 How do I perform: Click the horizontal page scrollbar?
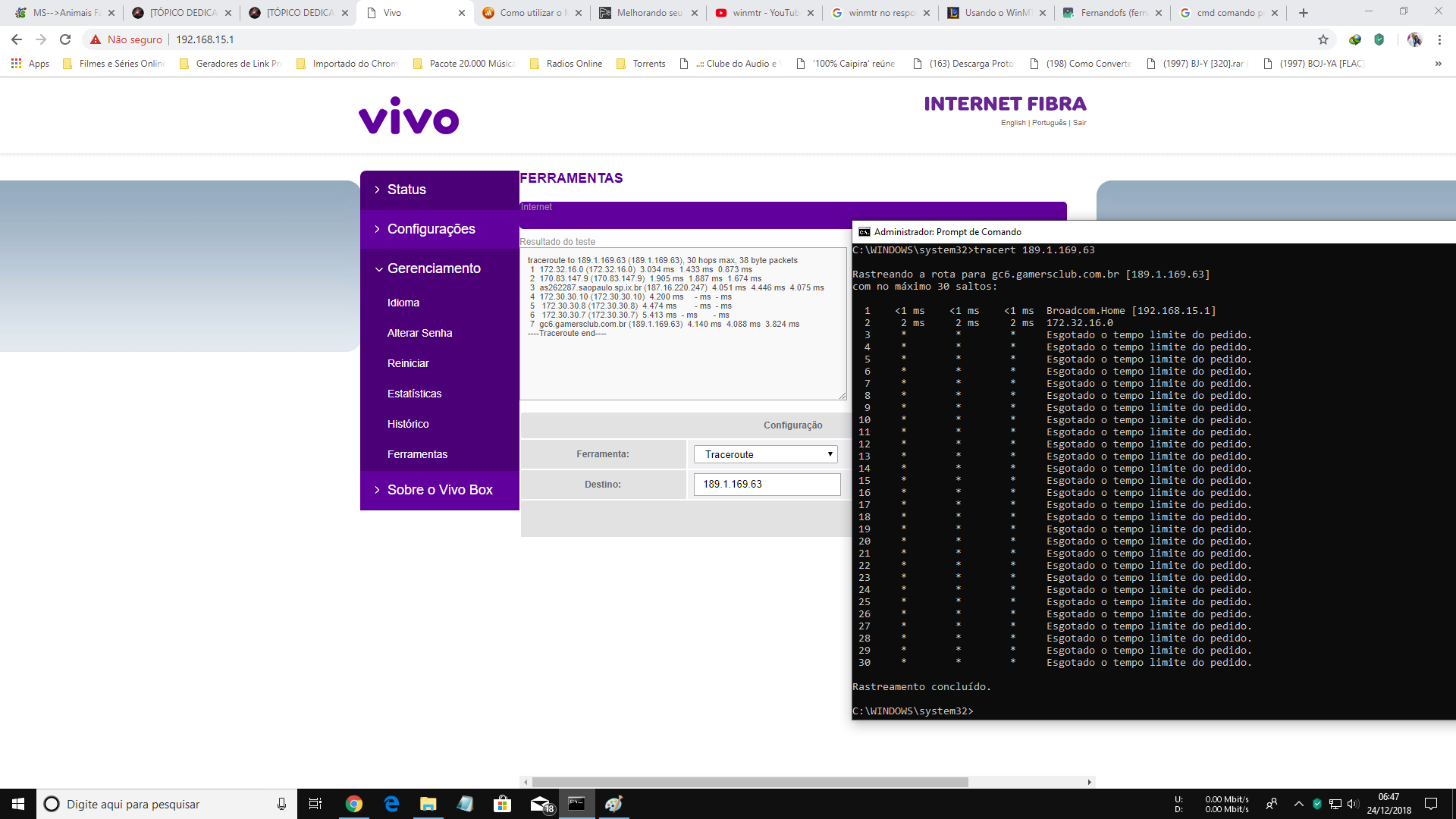click(x=749, y=782)
